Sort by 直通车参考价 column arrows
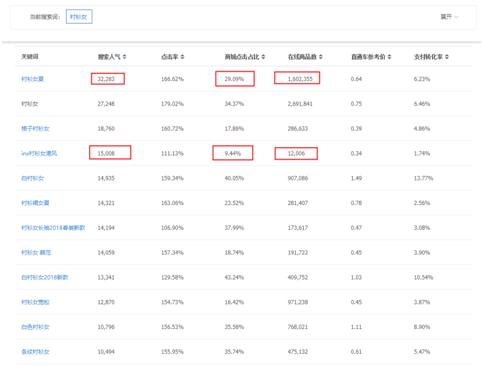Screen dimensions: 483x367 389,57
